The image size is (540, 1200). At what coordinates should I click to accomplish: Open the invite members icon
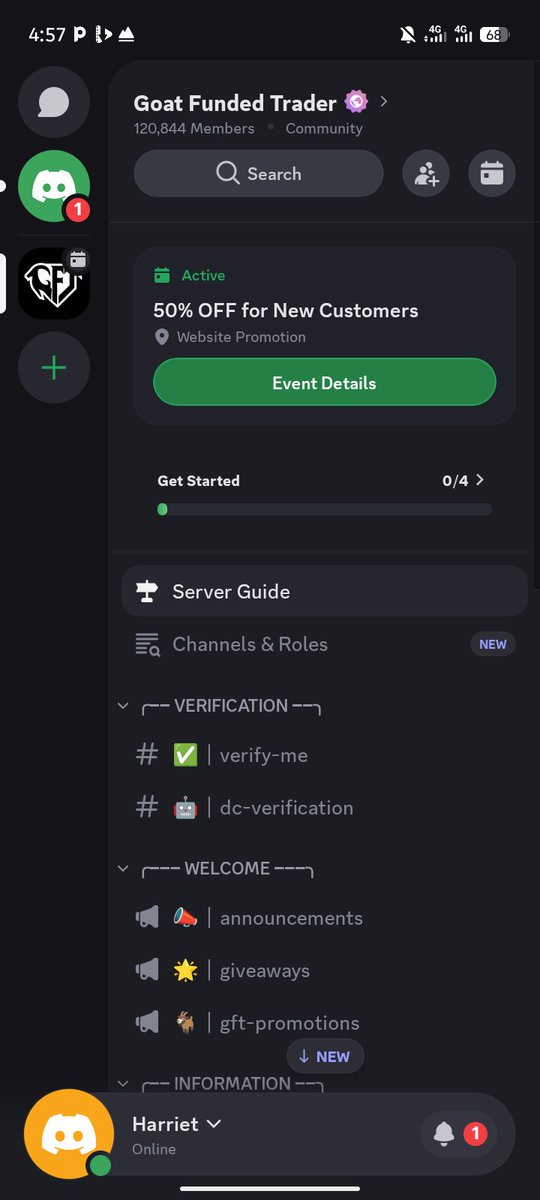coord(426,174)
